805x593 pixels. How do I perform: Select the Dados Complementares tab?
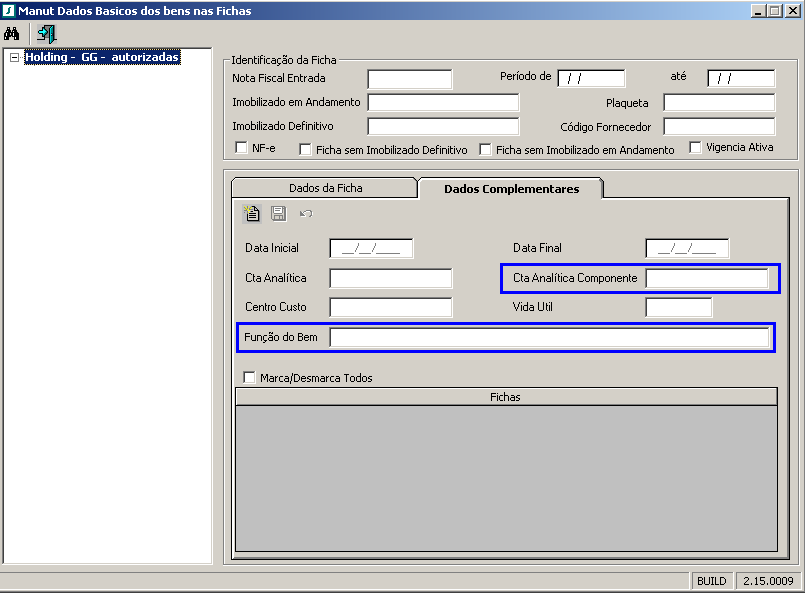(x=511, y=188)
